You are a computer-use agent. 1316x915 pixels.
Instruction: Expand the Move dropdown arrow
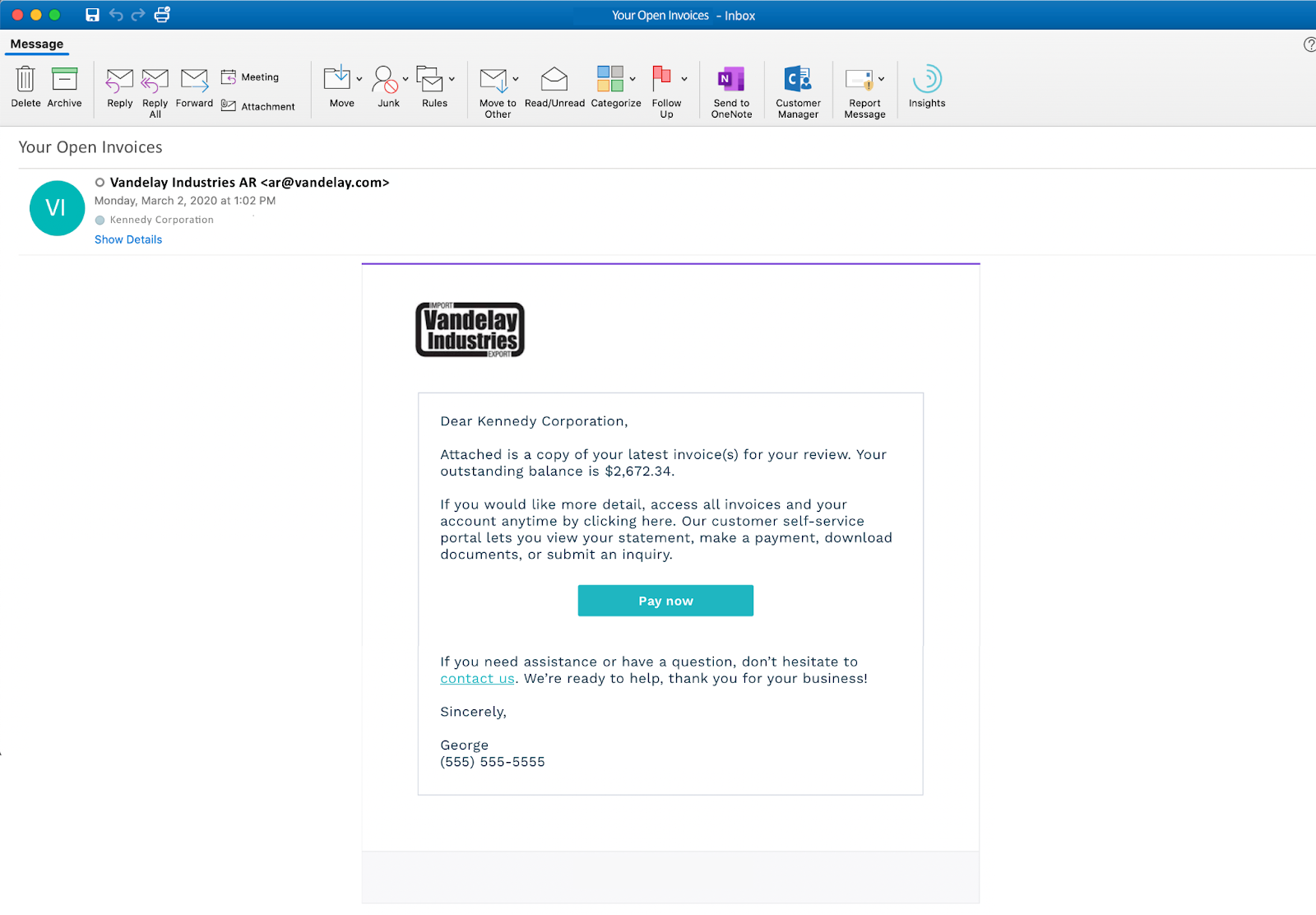pyautogui.click(x=359, y=79)
